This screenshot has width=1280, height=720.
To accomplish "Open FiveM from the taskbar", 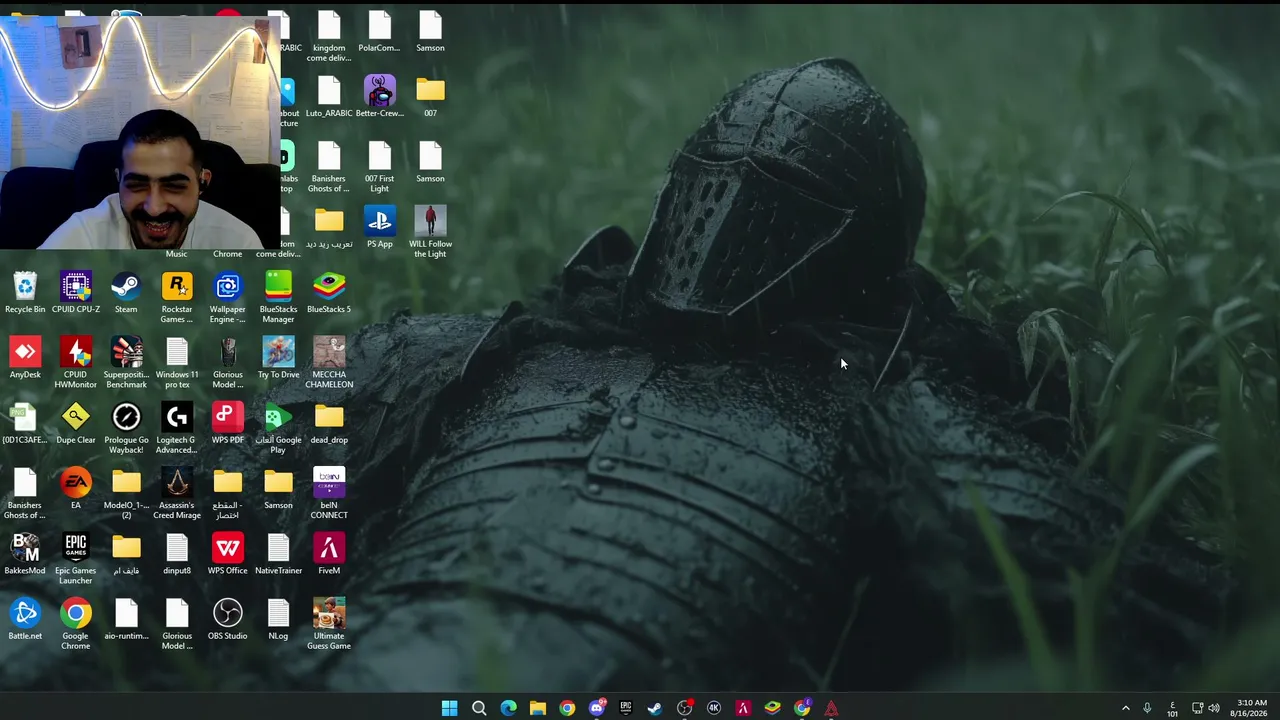I will tap(743, 708).
